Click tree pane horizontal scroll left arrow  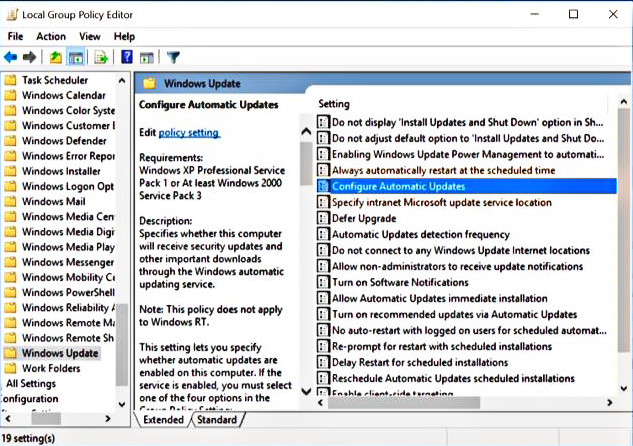[8, 419]
